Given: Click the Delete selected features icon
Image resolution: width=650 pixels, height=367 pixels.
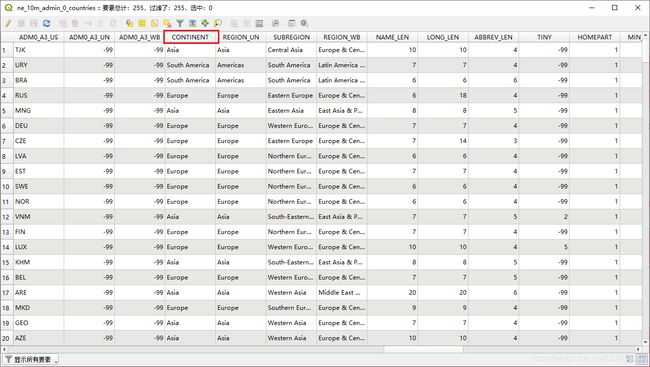Looking at the screenshot, I should point(75,24).
